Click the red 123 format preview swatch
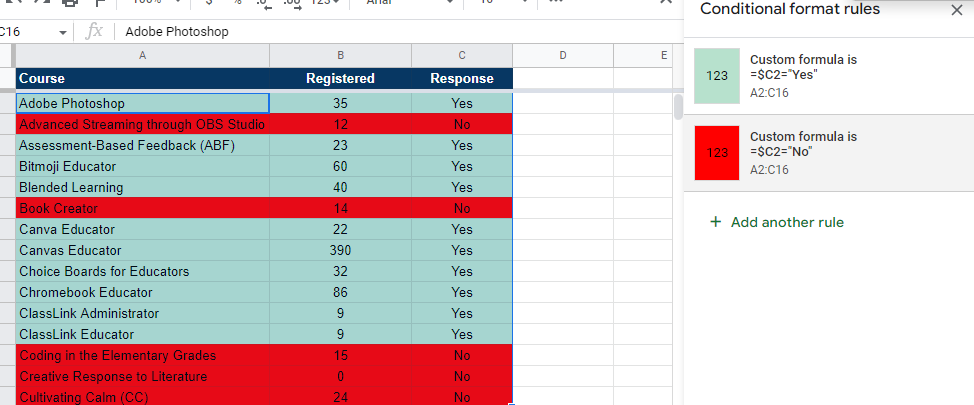 (717, 153)
